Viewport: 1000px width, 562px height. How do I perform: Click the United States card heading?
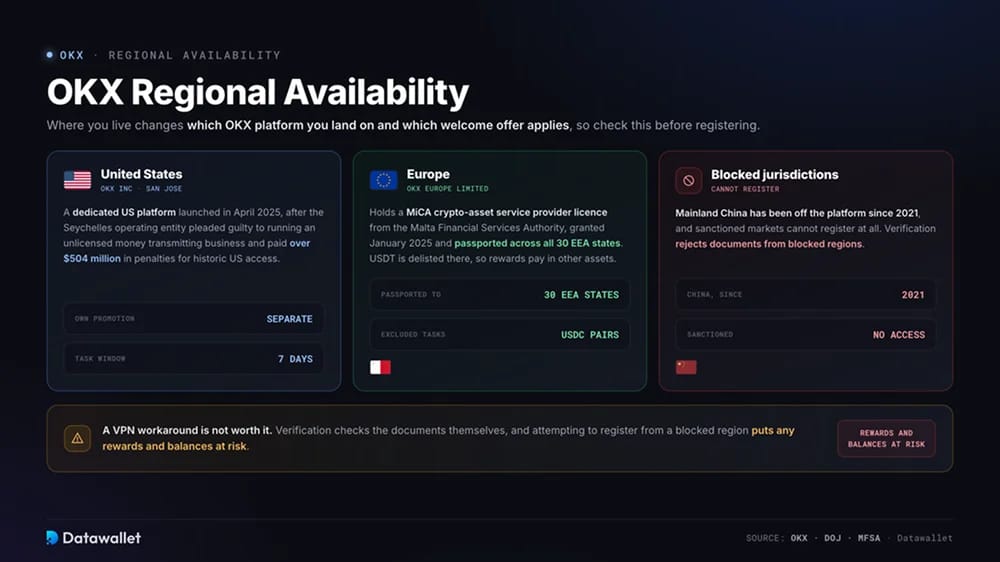coord(141,174)
